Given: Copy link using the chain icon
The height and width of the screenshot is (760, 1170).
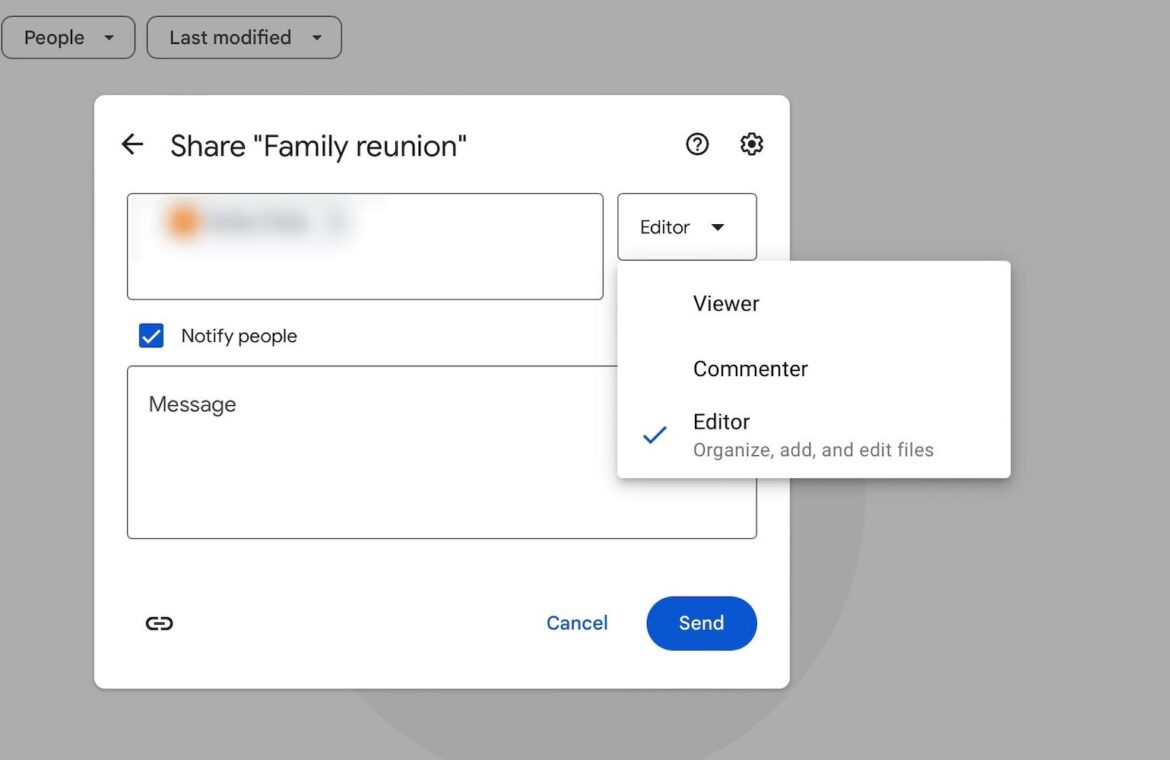Looking at the screenshot, I should click(x=159, y=623).
